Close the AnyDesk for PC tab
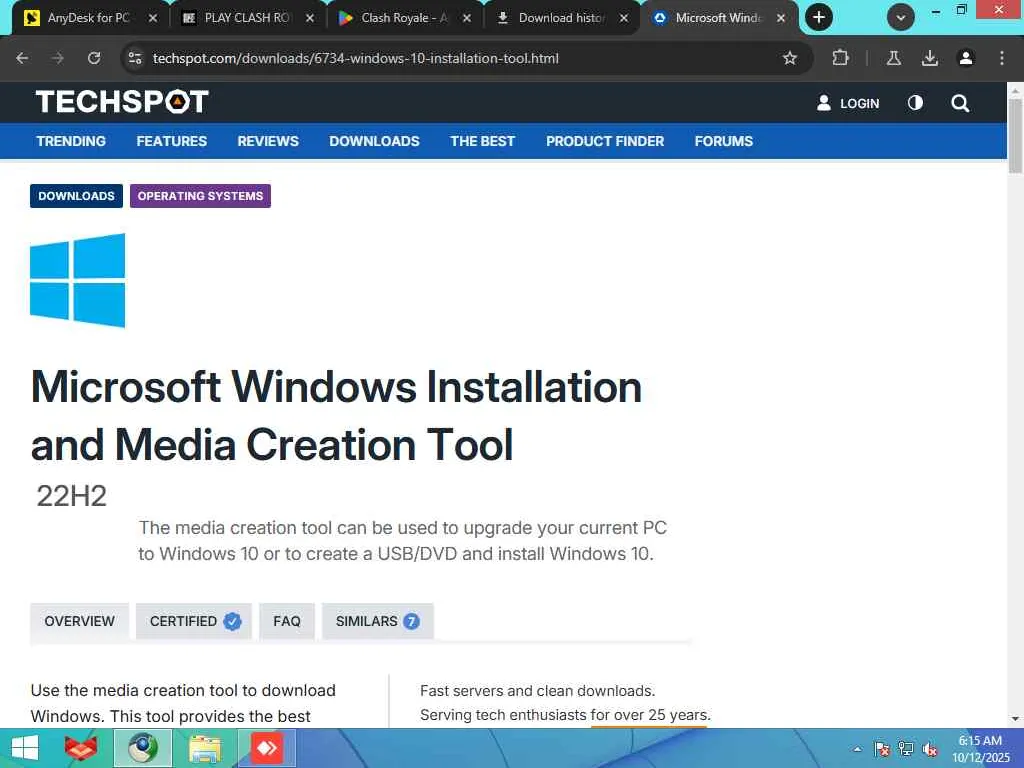 [x=153, y=18]
